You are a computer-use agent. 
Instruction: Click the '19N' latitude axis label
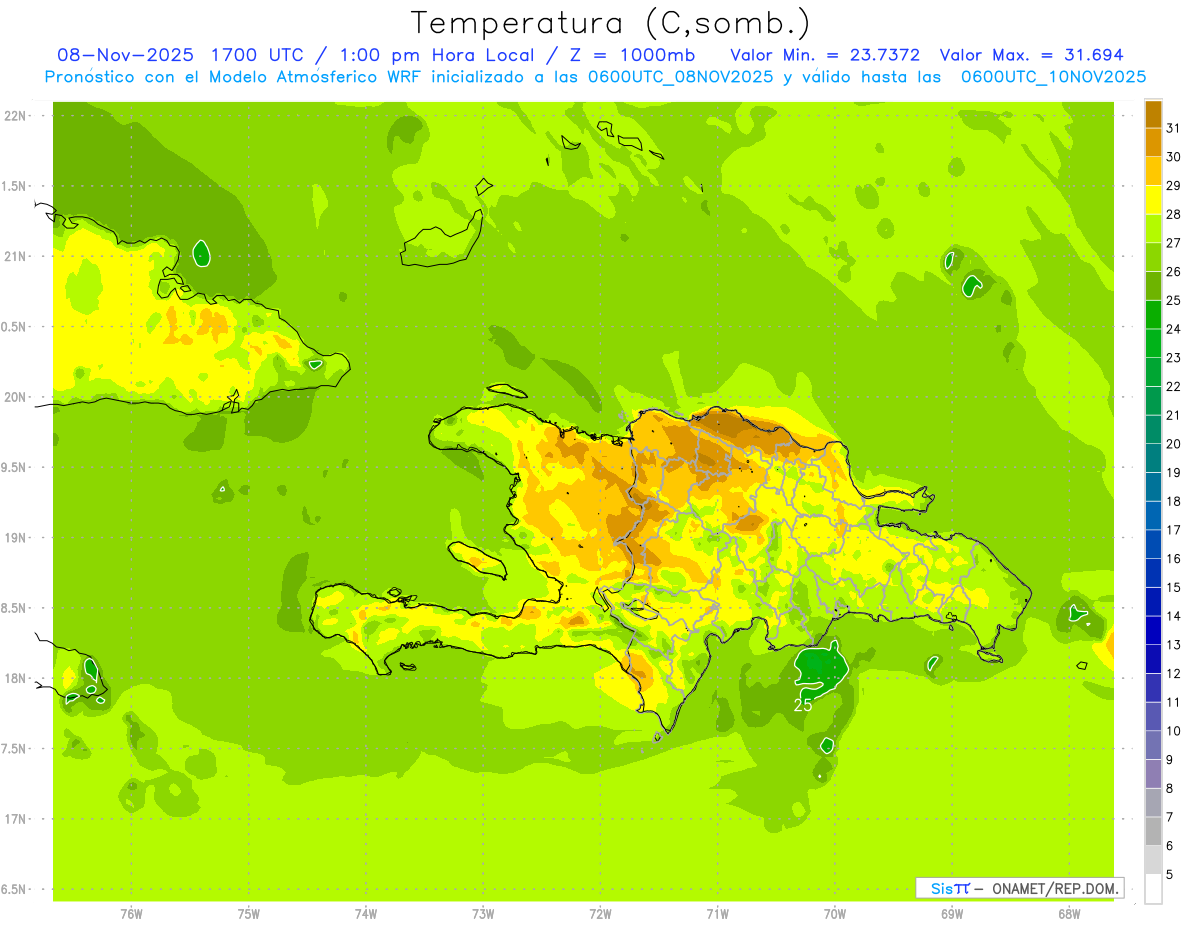pyautogui.click(x=15, y=538)
